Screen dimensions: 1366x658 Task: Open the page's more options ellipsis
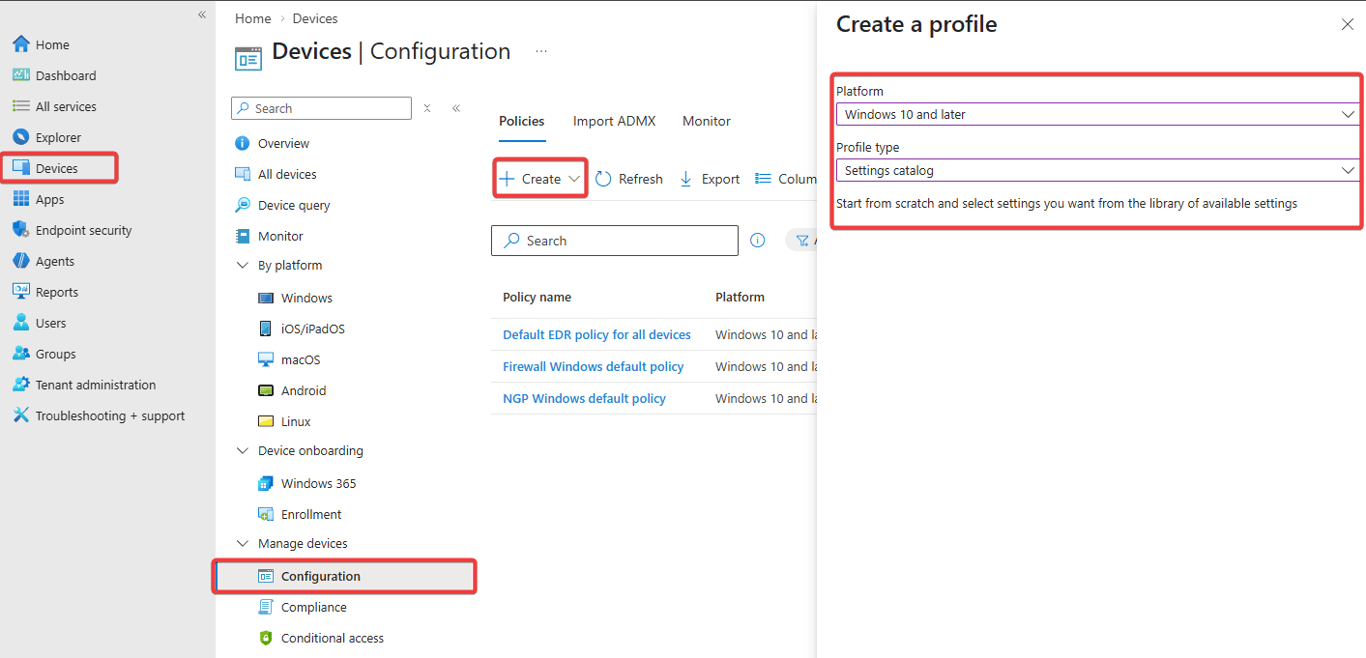(541, 51)
